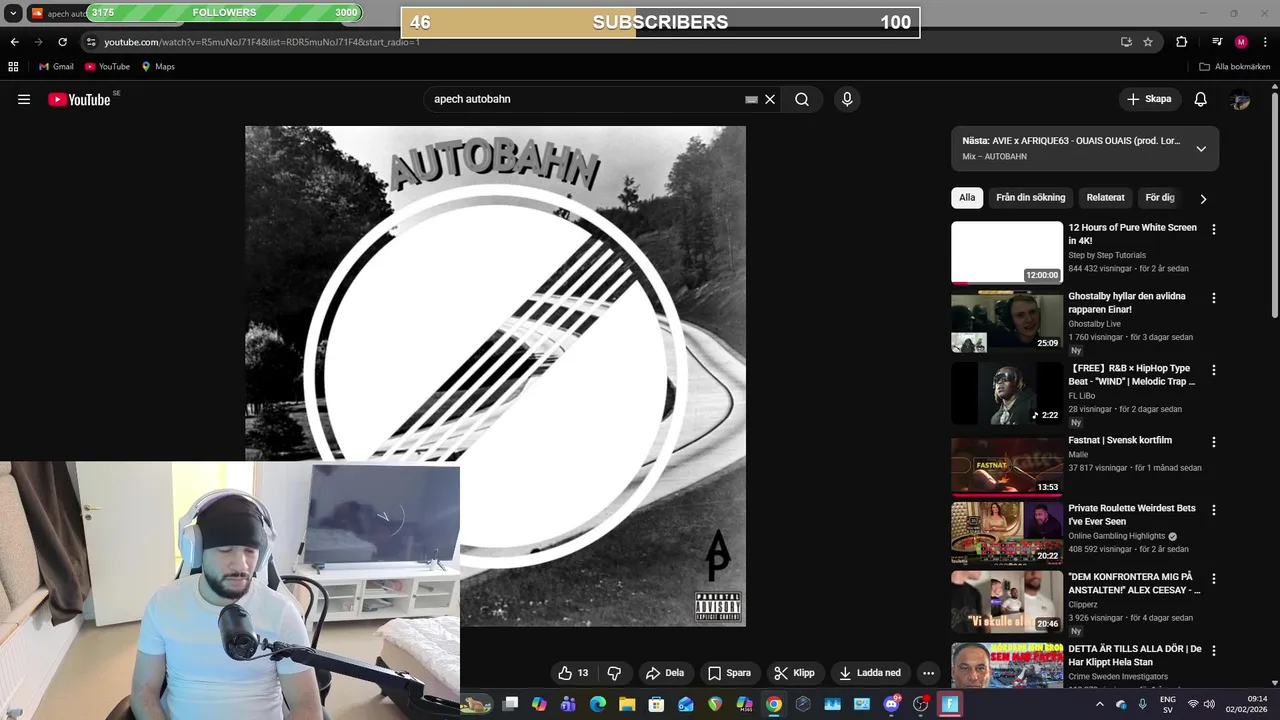Start voice search with microphone icon

[847, 99]
